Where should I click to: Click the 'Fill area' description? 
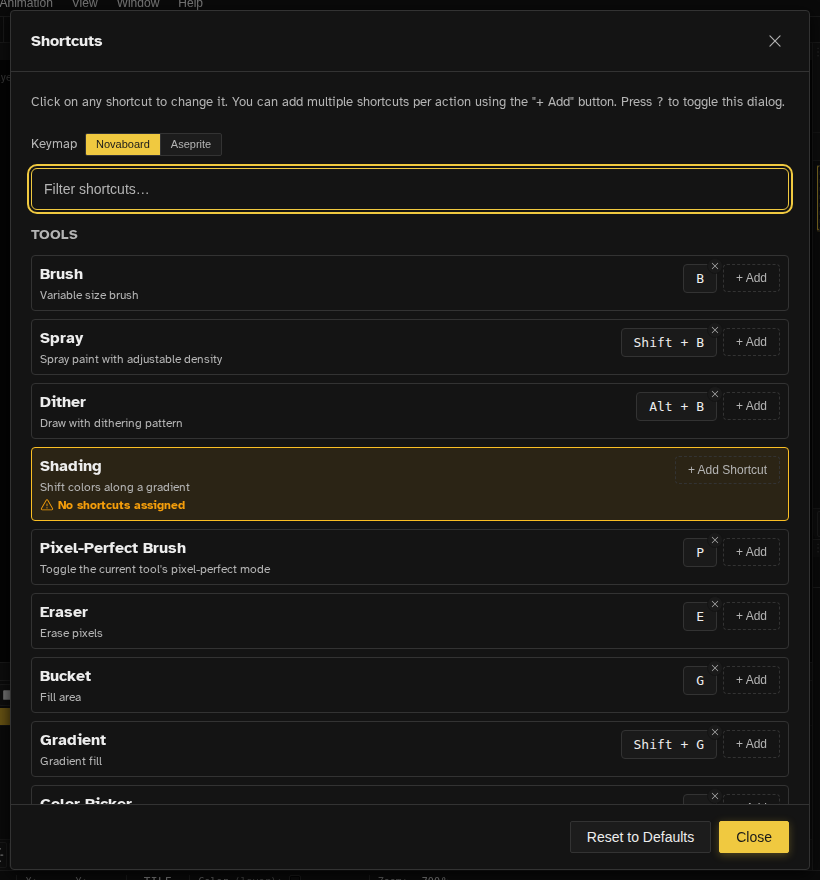pyautogui.click(x=61, y=697)
